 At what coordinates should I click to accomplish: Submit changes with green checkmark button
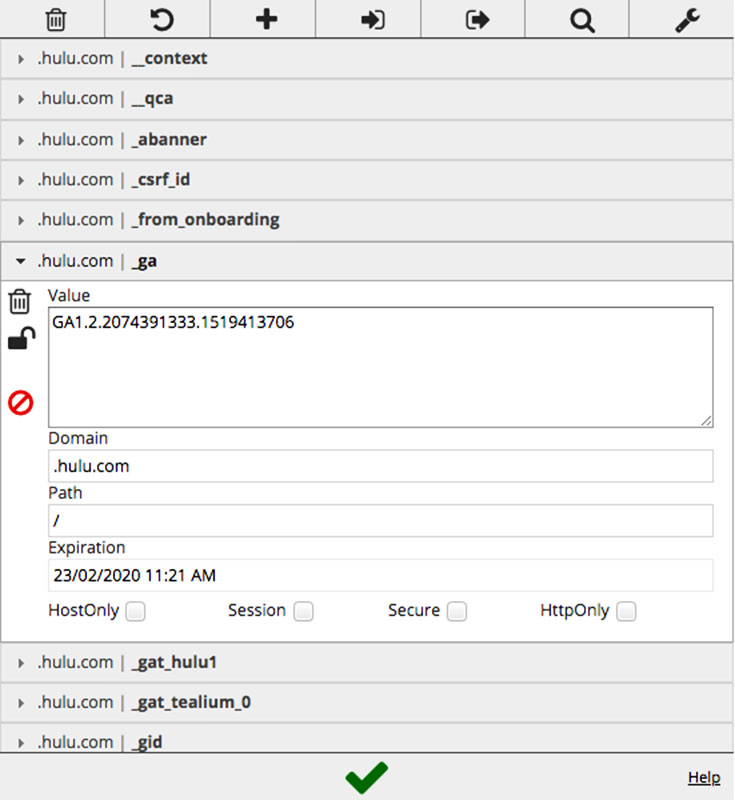[x=367, y=777]
